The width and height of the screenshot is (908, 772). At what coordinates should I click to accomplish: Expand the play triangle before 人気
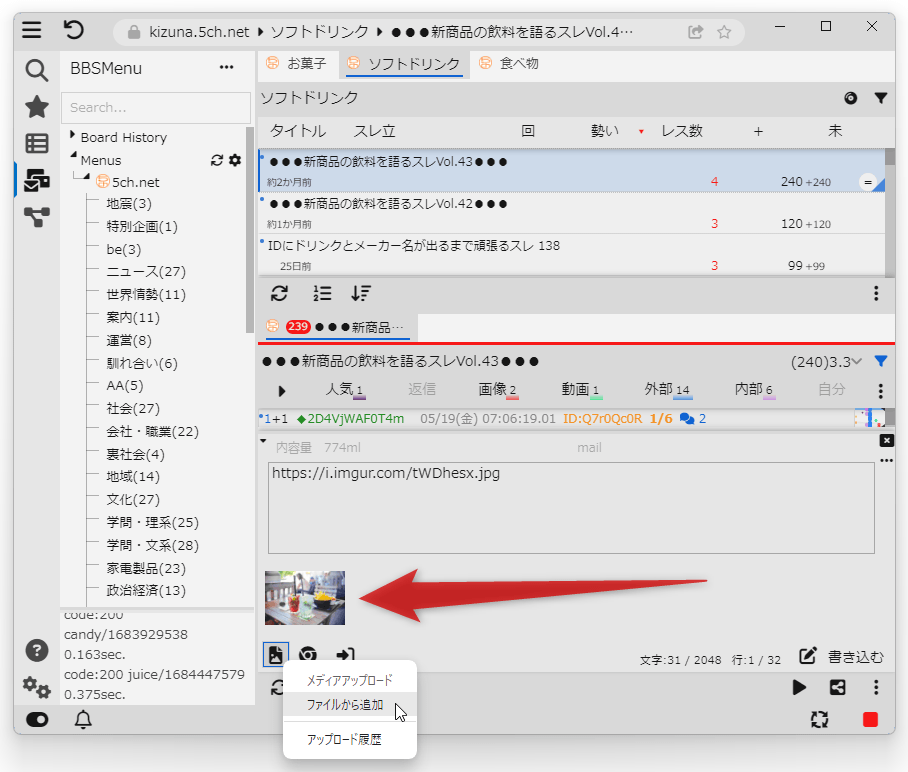pyautogui.click(x=281, y=391)
